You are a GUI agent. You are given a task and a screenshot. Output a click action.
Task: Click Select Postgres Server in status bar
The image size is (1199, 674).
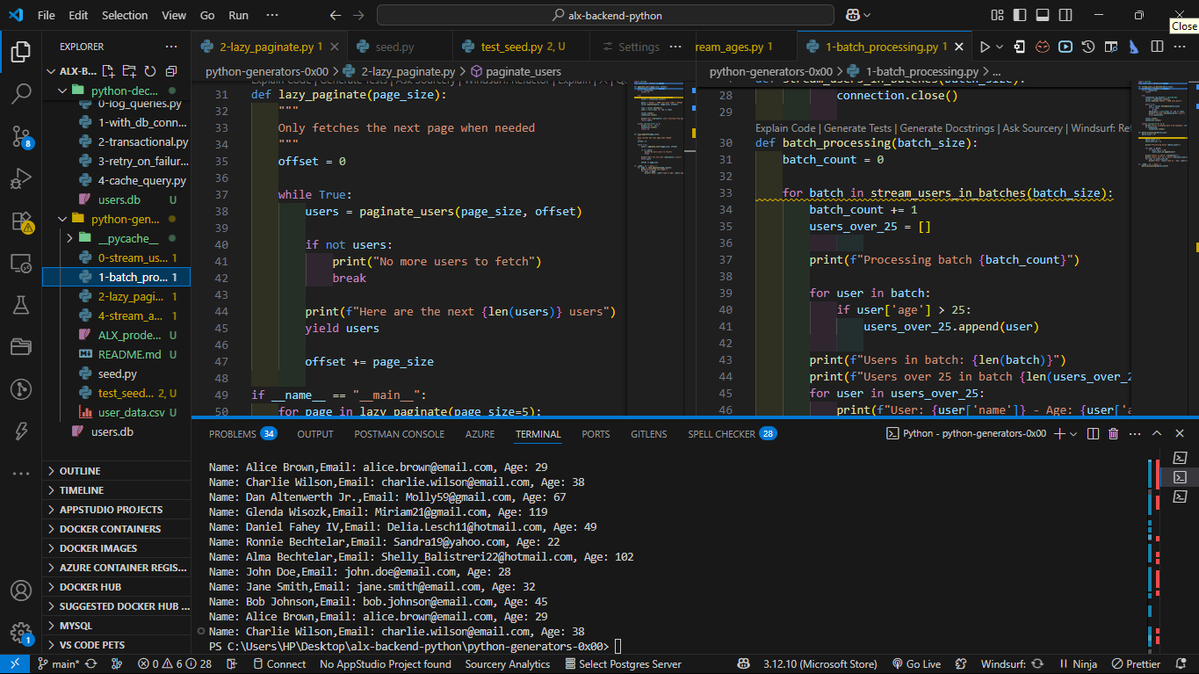pos(622,664)
